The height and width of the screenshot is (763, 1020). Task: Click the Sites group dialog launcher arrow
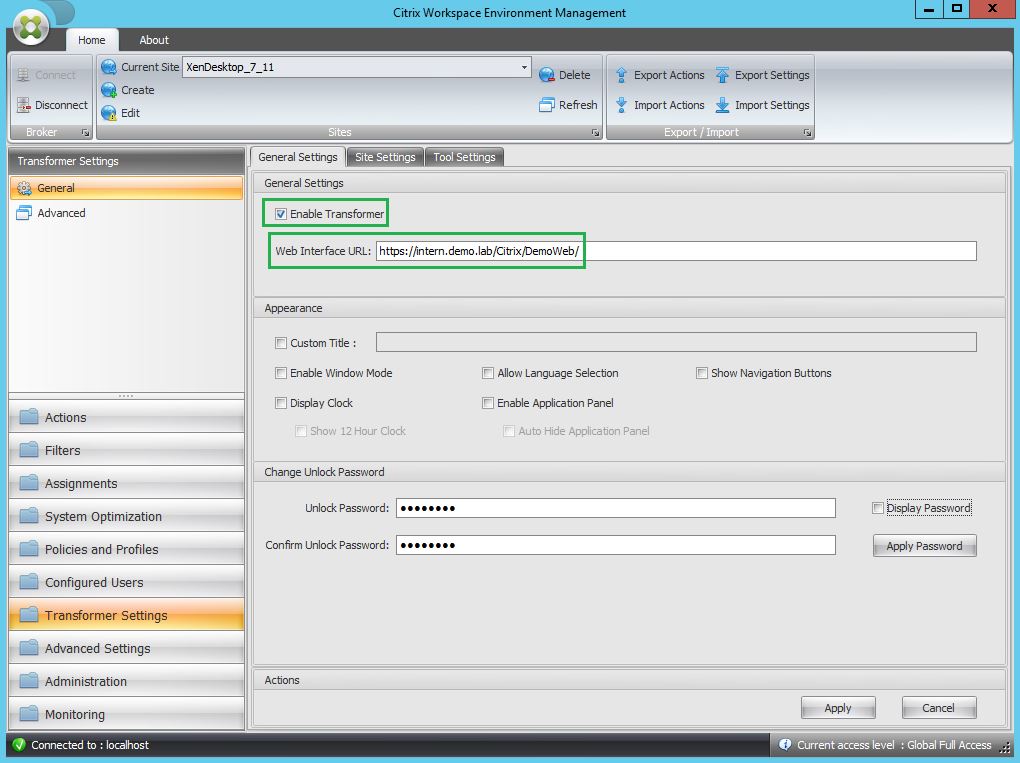tap(594, 132)
